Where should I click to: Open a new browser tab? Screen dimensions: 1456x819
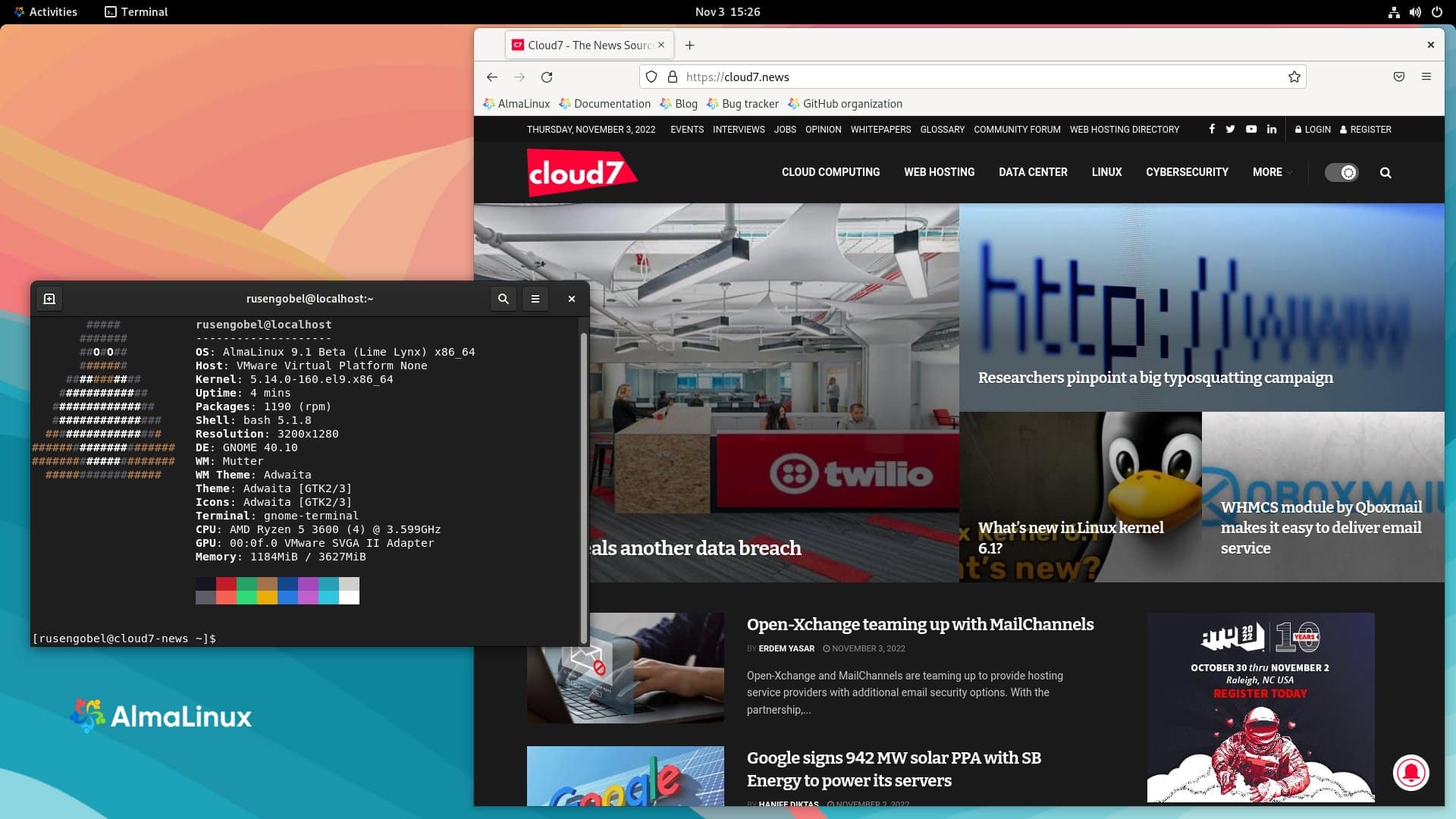689,45
